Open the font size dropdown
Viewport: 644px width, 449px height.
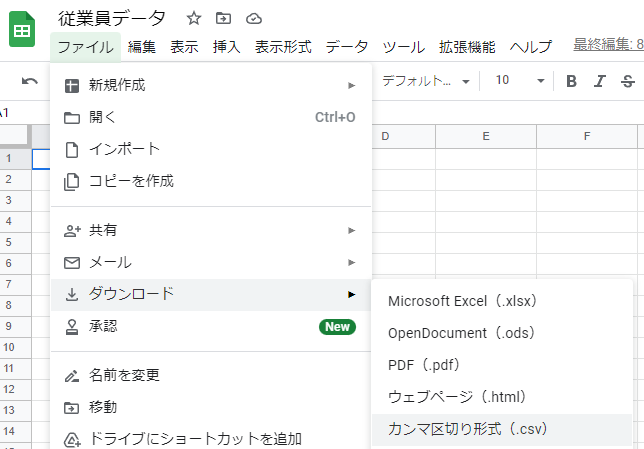[520, 81]
